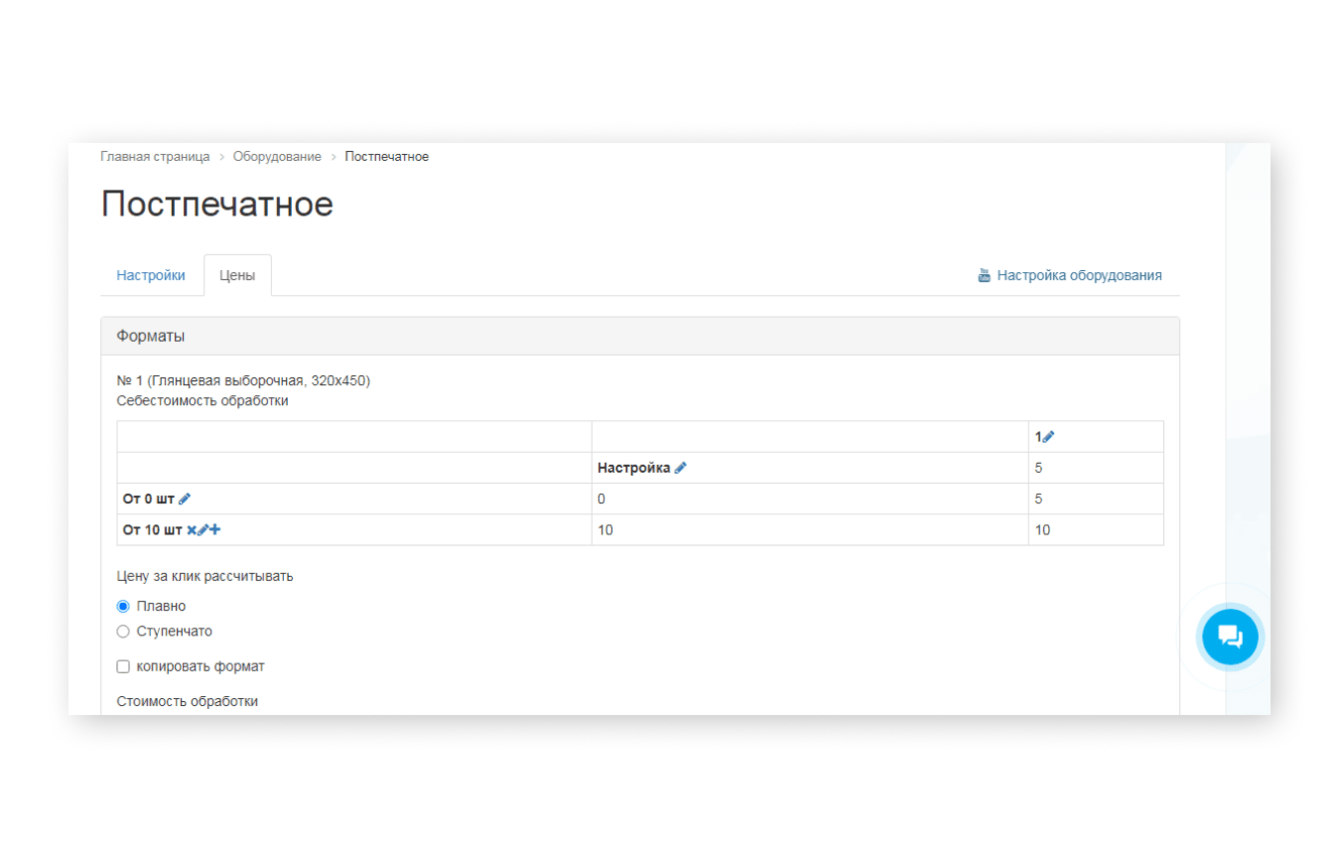
Task: Open the blue chat support bubble
Action: pyautogui.click(x=1230, y=637)
